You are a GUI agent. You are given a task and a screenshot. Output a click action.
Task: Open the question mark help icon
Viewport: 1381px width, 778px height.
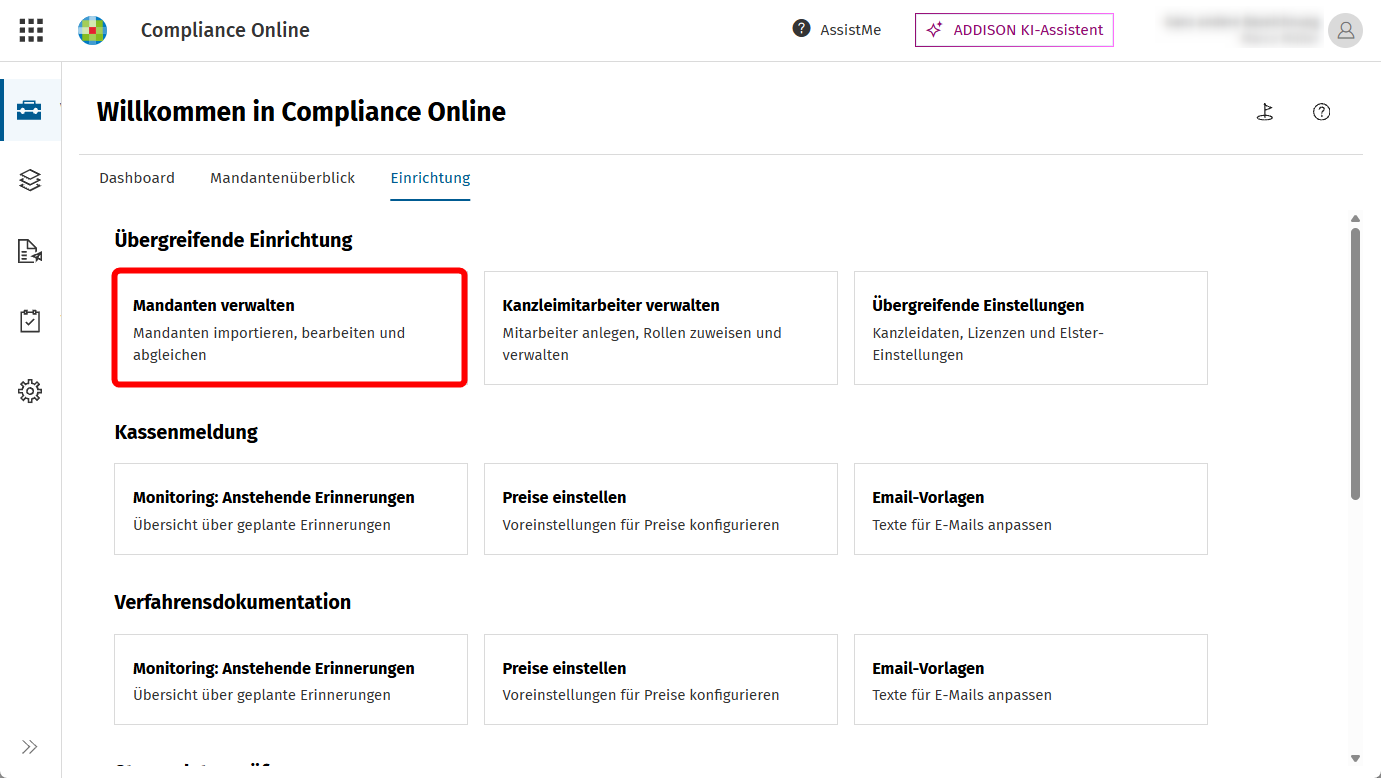[1322, 112]
